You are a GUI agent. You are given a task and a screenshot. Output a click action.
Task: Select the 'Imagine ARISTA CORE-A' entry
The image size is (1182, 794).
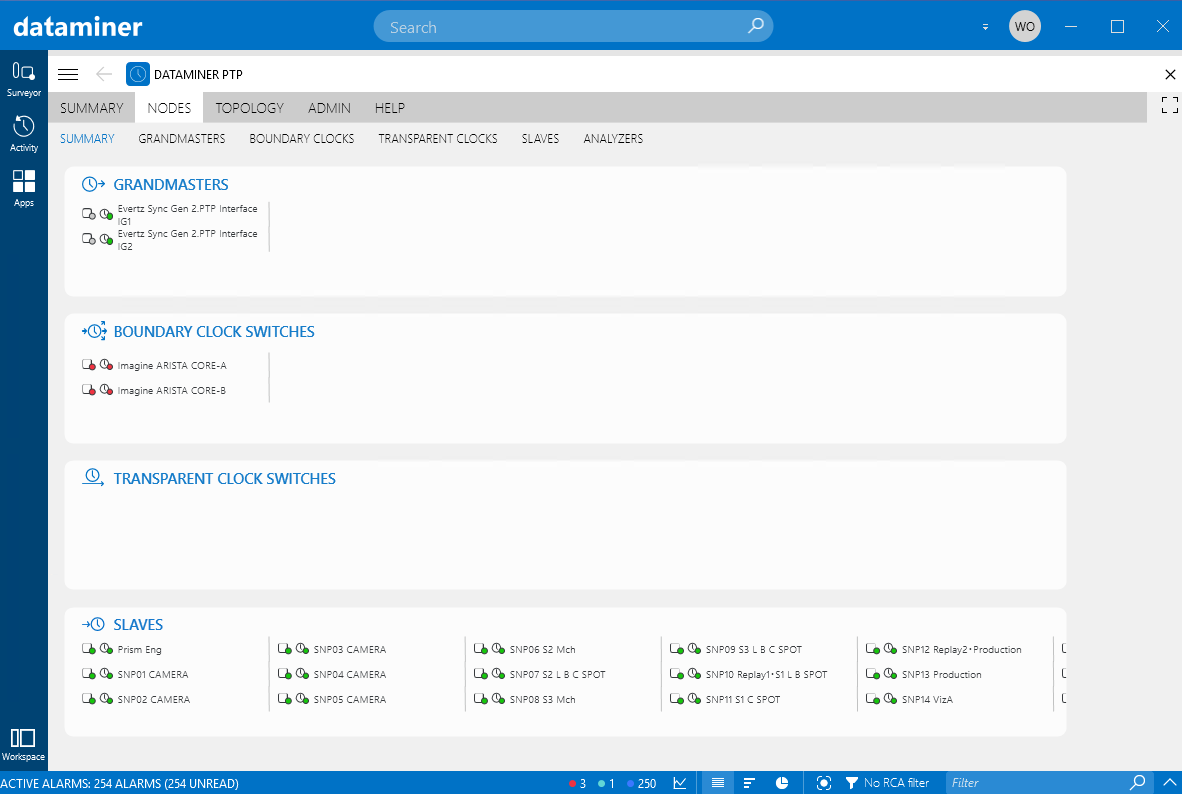pyautogui.click(x=172, y=366)
